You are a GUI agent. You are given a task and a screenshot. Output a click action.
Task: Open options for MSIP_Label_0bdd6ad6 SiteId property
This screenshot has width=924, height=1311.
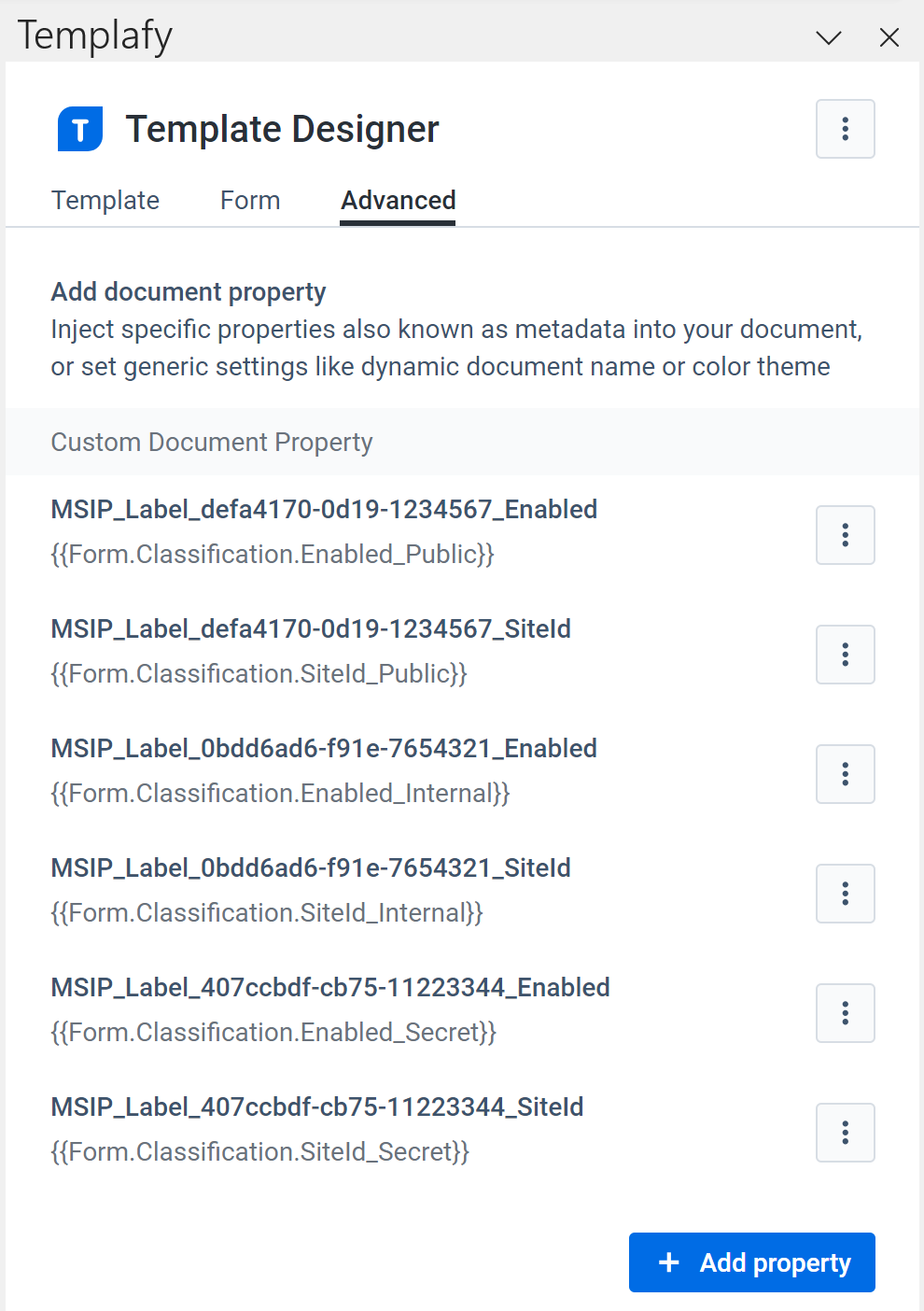coord(845,894)
